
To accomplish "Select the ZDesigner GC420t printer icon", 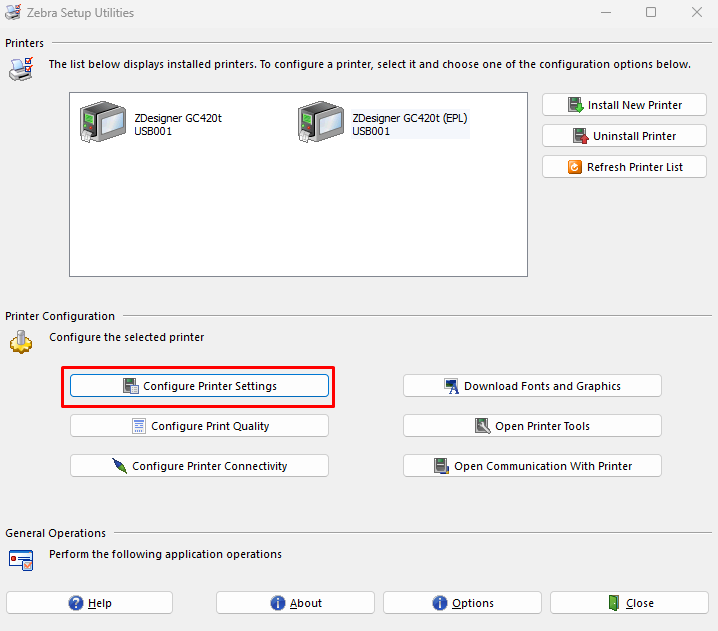I will click(103, 122).
